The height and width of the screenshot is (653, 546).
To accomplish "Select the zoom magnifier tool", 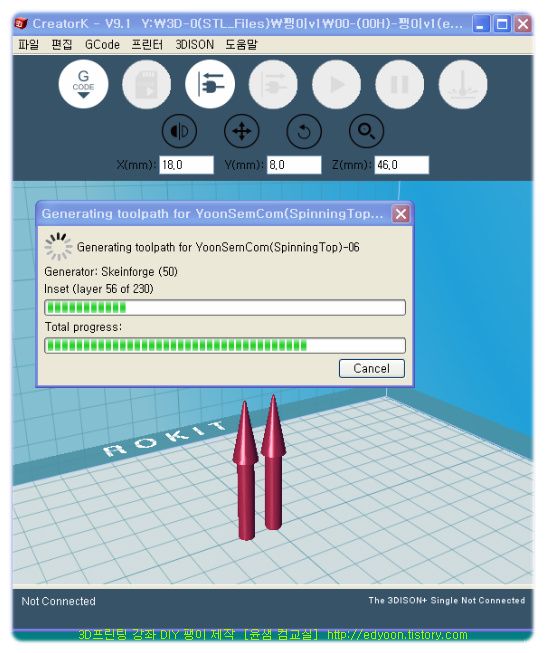I will tap(366, 131).
